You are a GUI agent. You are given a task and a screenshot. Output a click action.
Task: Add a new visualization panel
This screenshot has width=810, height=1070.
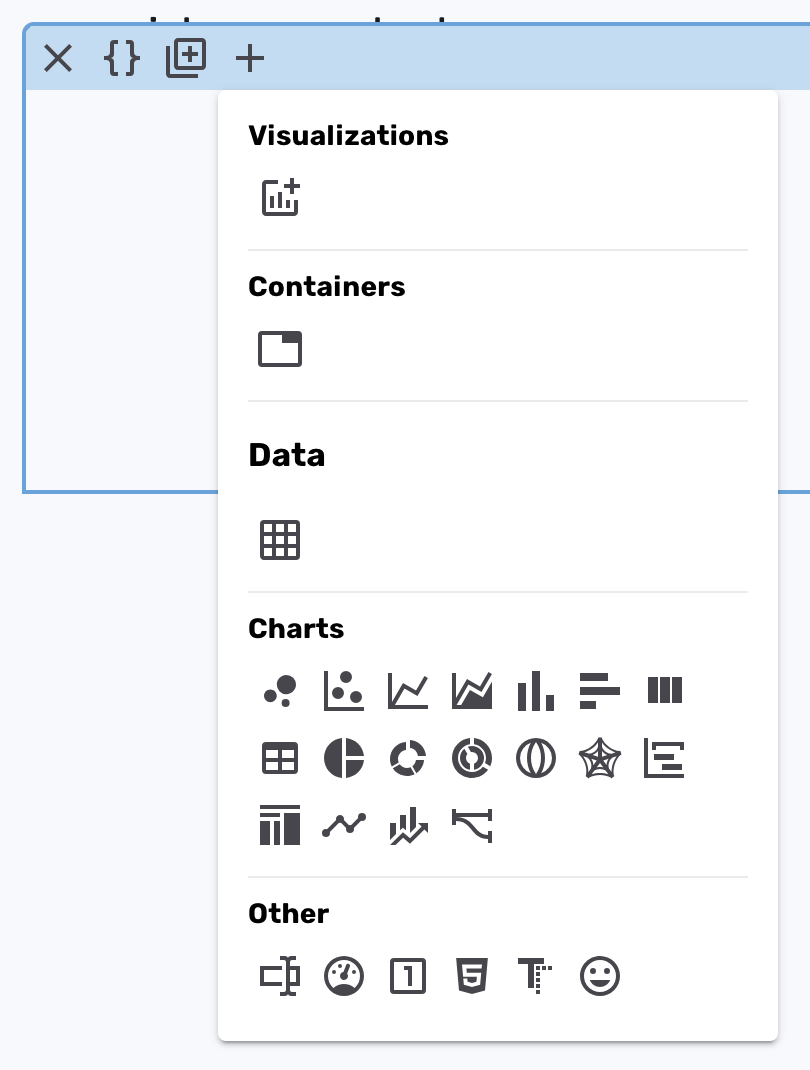click(x=280, y=197)
